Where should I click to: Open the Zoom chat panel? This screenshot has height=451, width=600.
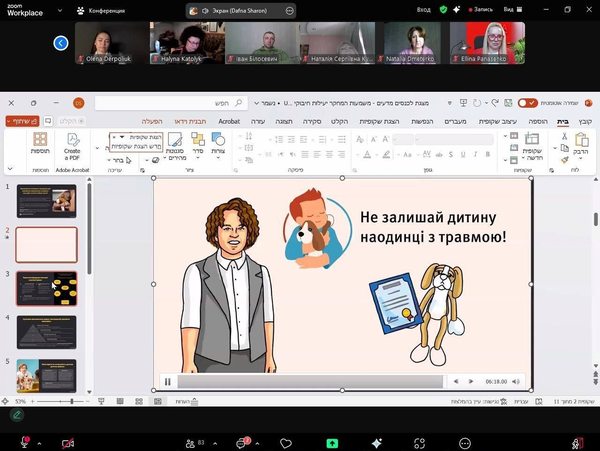tap(241, 442)
